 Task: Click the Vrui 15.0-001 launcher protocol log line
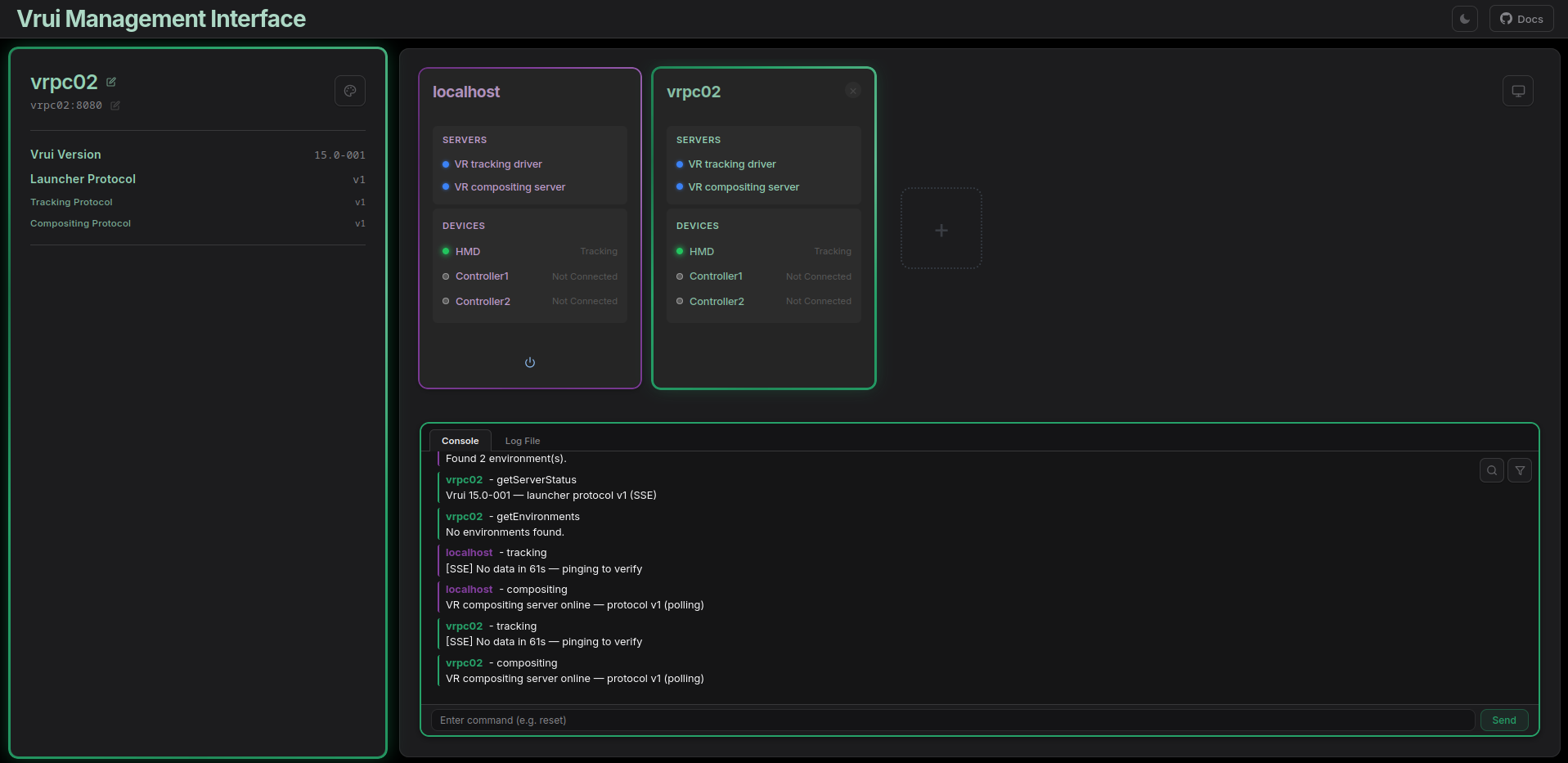click(x=550, y=496)
